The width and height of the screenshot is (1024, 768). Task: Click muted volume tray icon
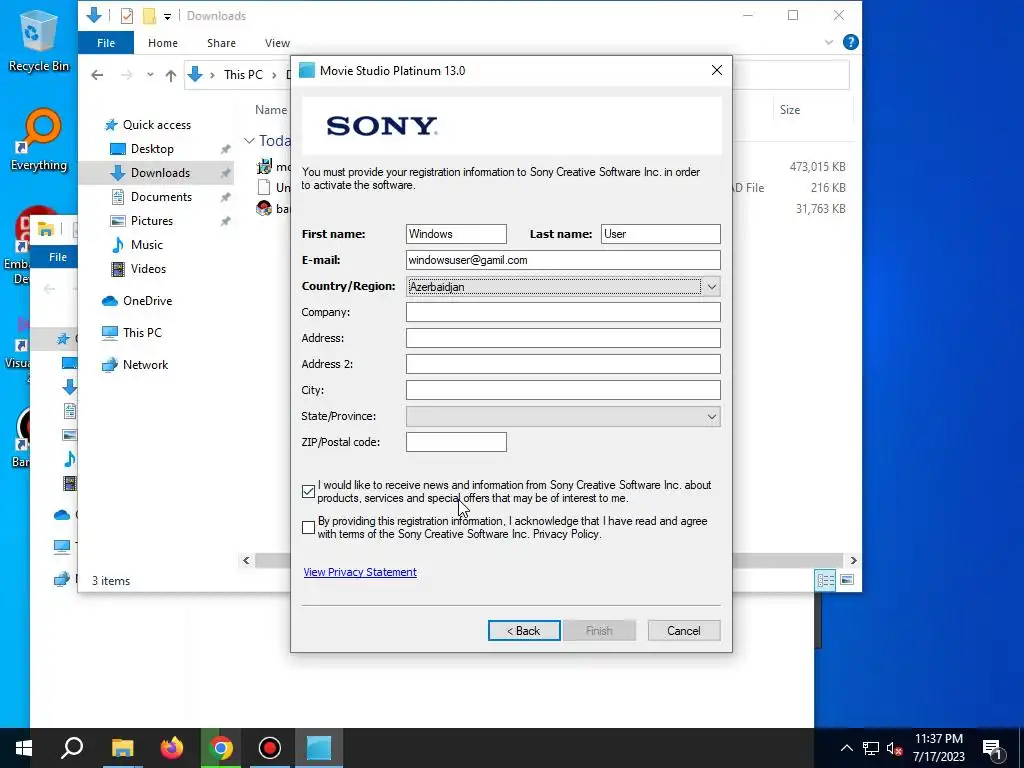[x=894, y=748]
